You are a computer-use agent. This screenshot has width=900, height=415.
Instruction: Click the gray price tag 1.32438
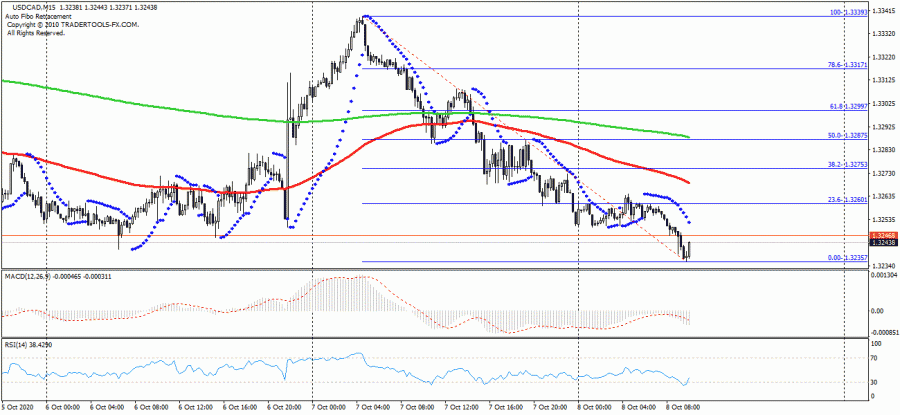click(883, 243)
